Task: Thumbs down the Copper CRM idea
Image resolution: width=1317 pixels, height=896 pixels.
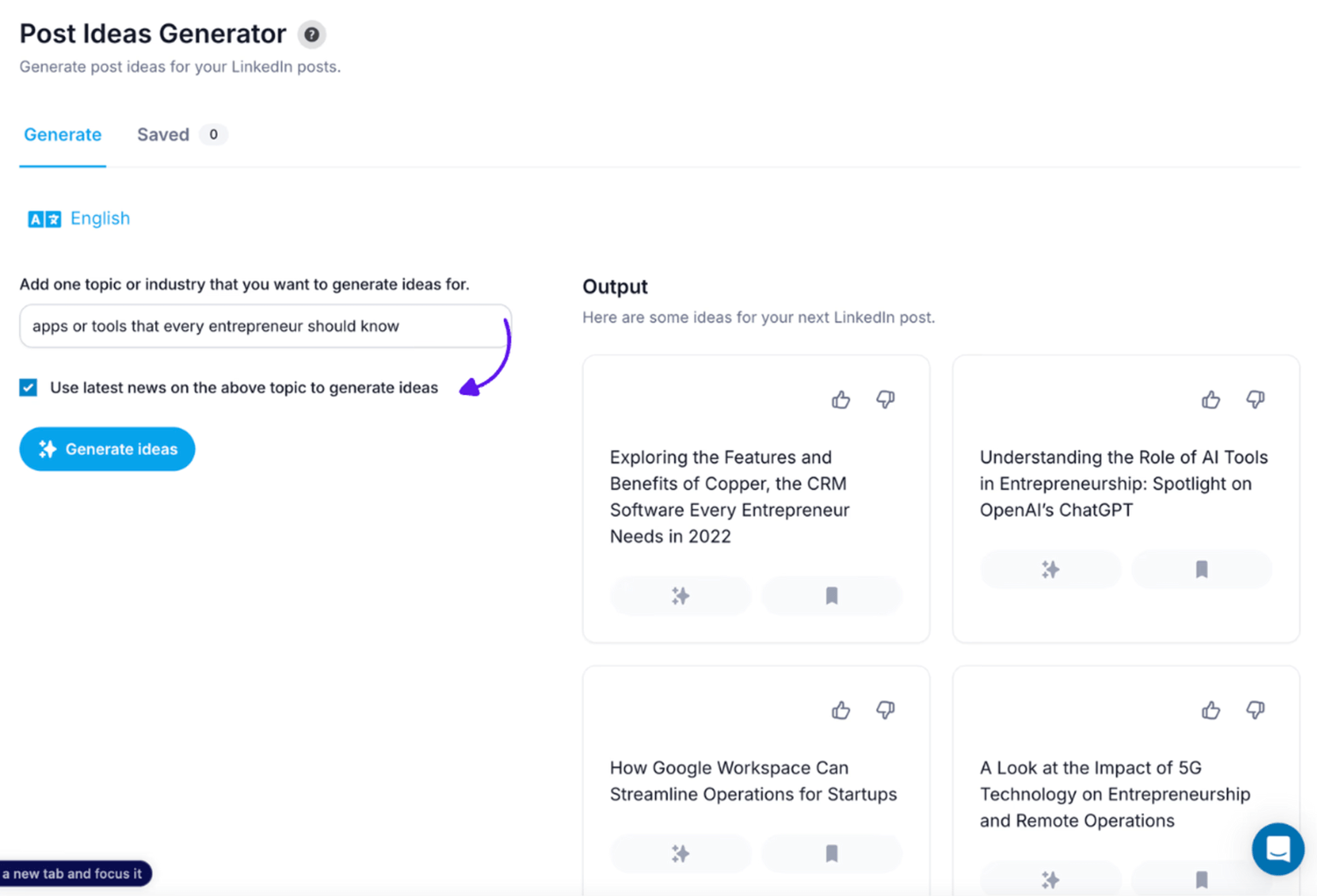Action: click(x=885, y=400)
